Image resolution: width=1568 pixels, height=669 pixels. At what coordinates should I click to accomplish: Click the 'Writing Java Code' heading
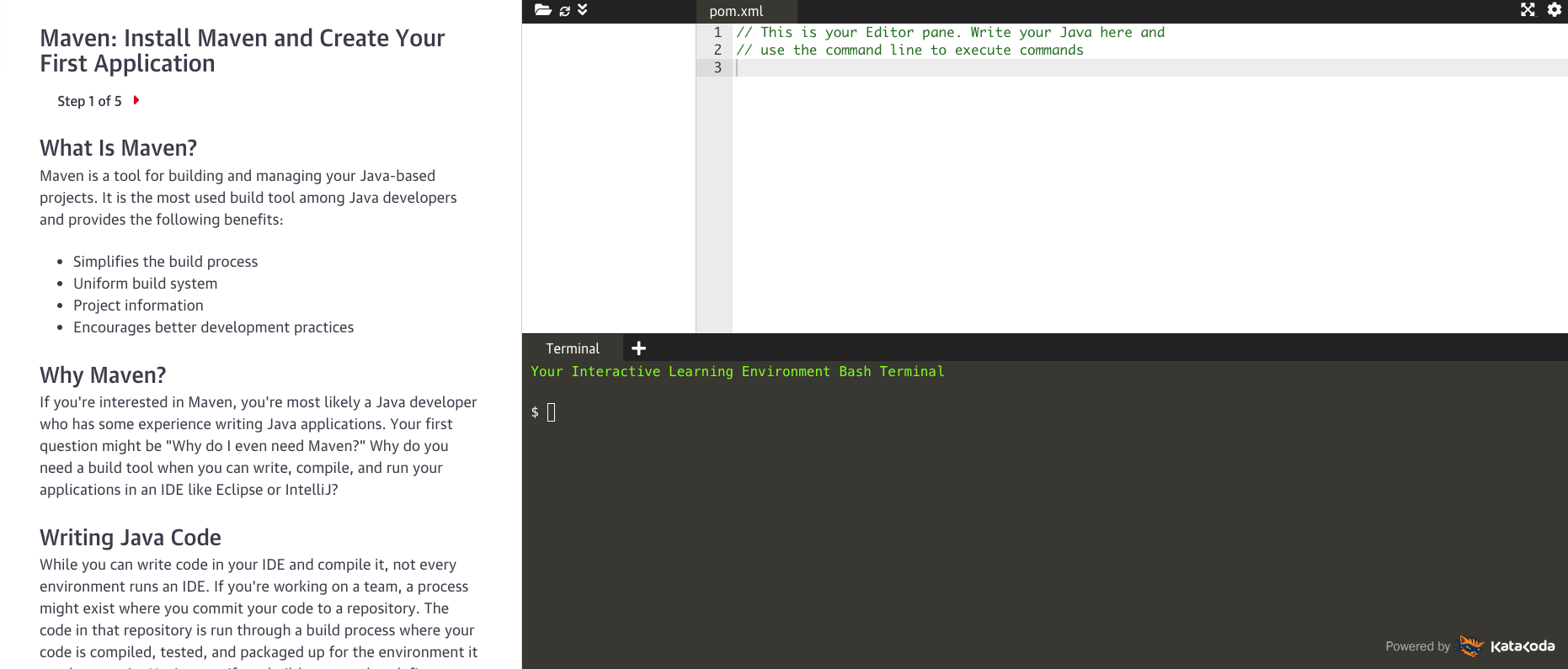(x=131, y=538)
